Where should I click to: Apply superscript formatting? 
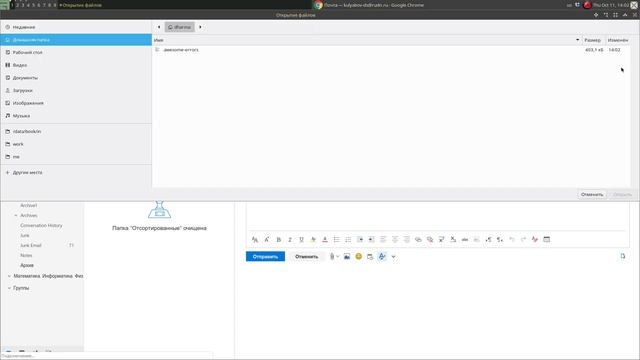pos(441,240)
